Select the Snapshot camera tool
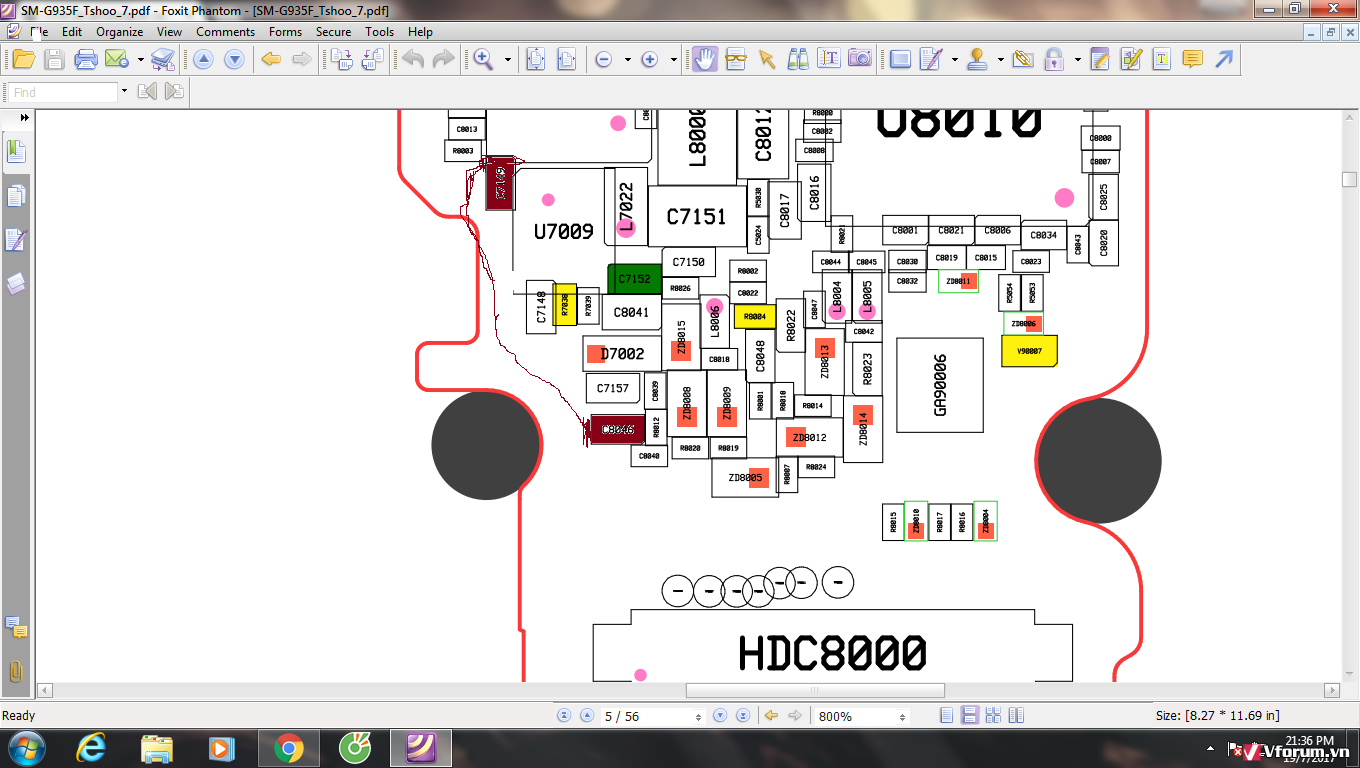Image resolution: width=1360 pixels, height=768 pixels. (x=860, y=60)
